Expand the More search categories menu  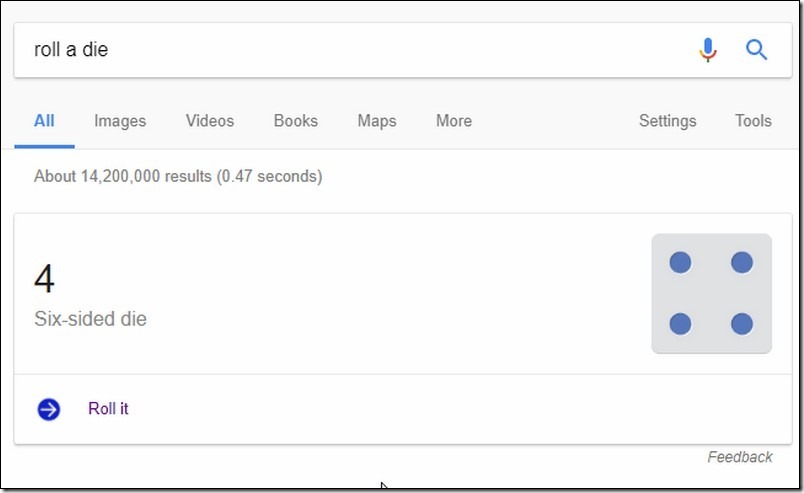[454, 121]
